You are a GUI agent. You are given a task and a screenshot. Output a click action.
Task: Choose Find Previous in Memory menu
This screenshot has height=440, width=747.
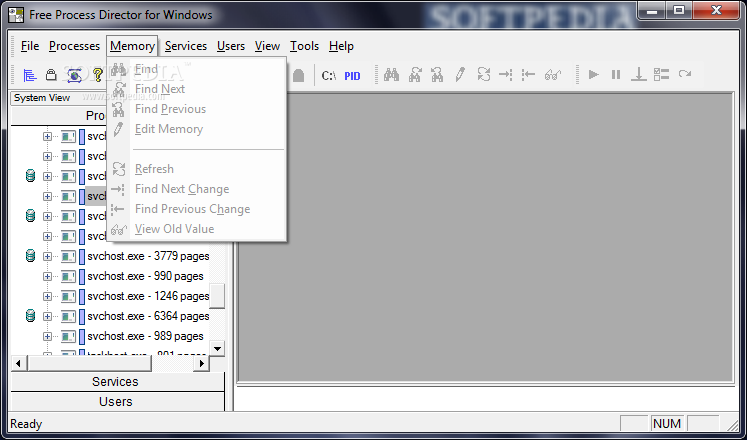197,109
